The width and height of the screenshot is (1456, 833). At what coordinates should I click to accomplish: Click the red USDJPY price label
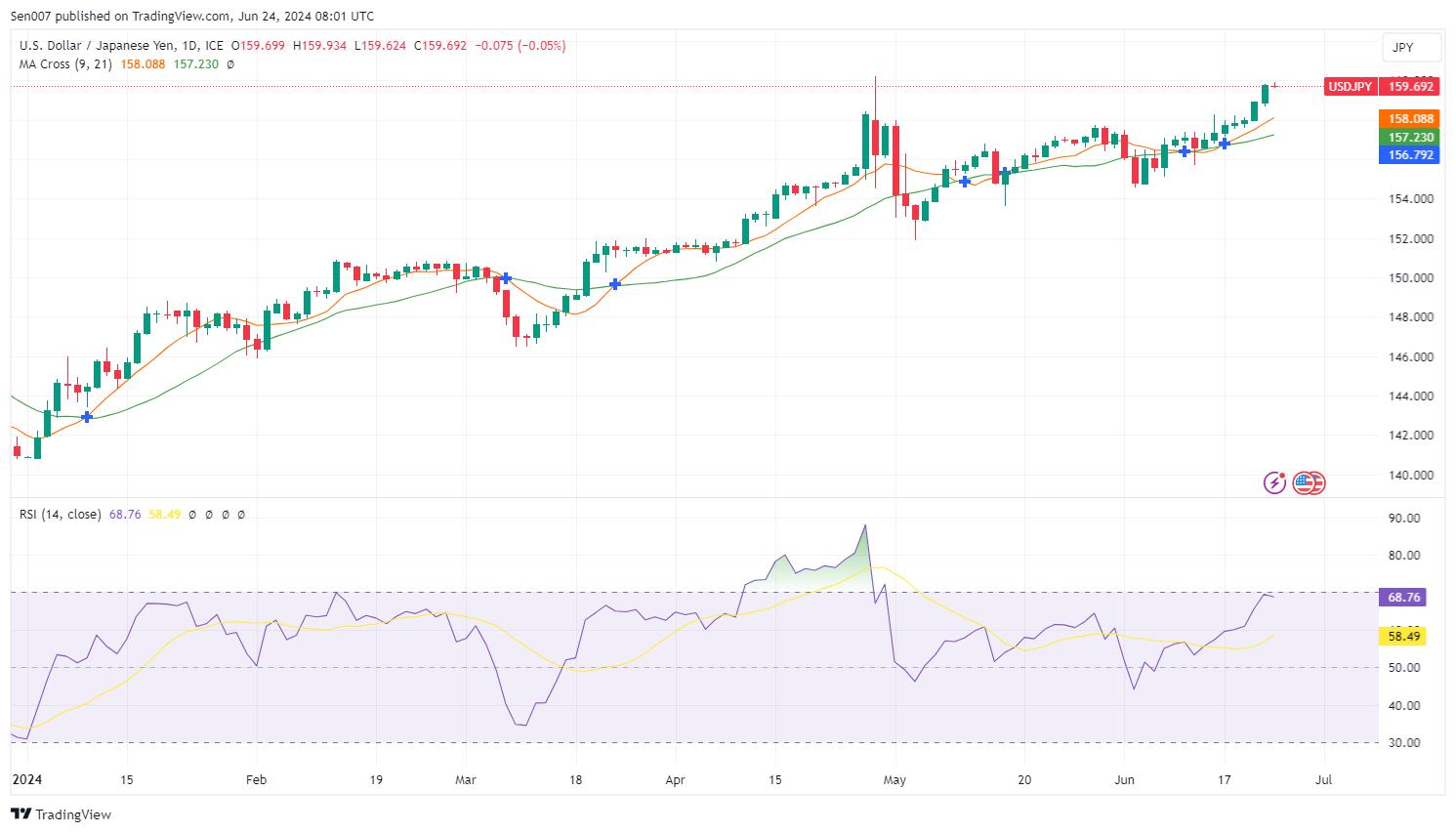tap(1350, 87)
